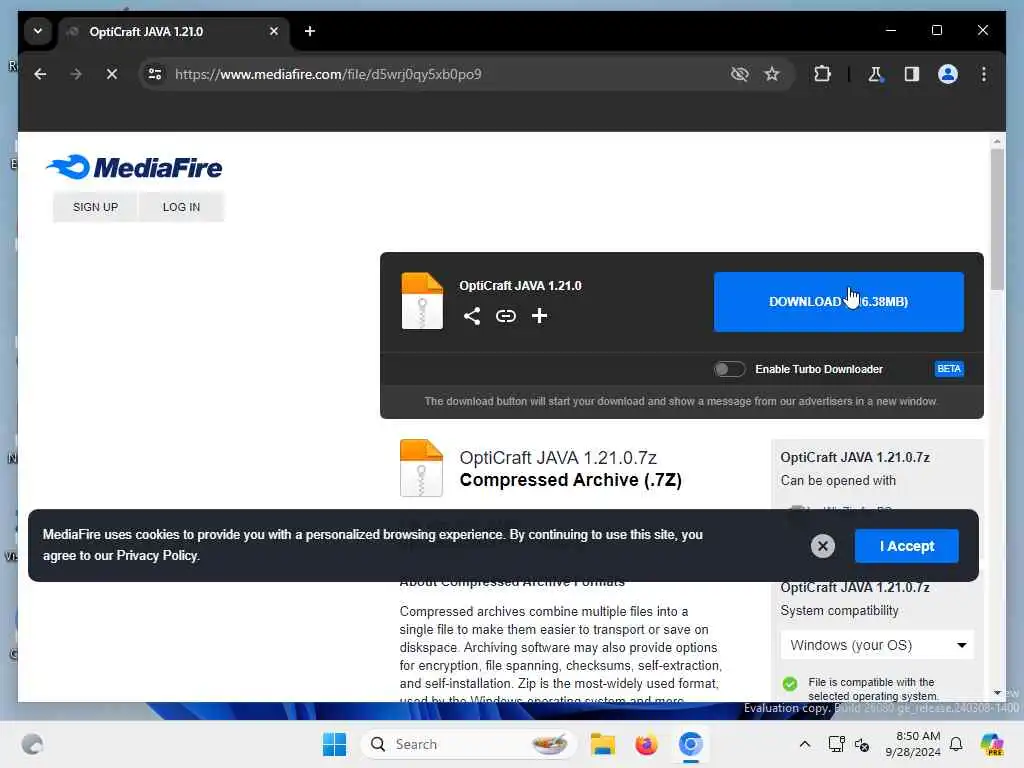1024x768 pixels.
Task: Click the Chrome icon in the taskbar
Action: pyautogui.click(x=690, y=744)
